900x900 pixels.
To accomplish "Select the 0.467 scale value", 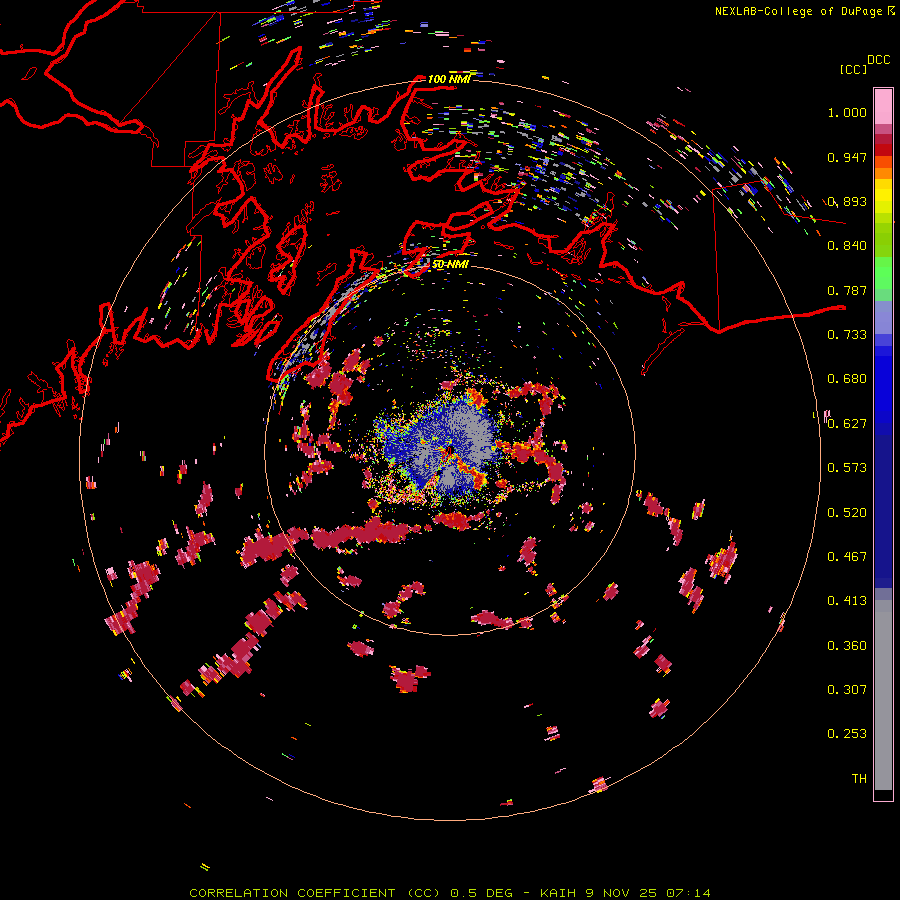I will [x=847, y=557].
